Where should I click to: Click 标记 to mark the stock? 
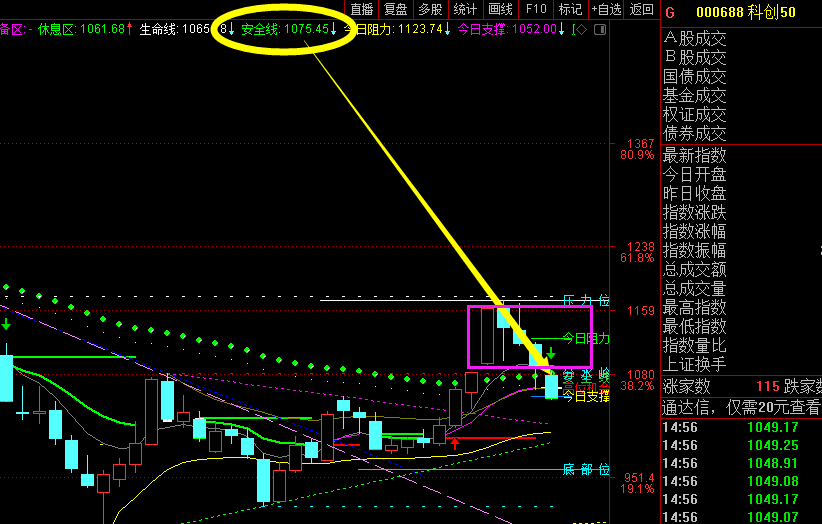tap(570, 9)
